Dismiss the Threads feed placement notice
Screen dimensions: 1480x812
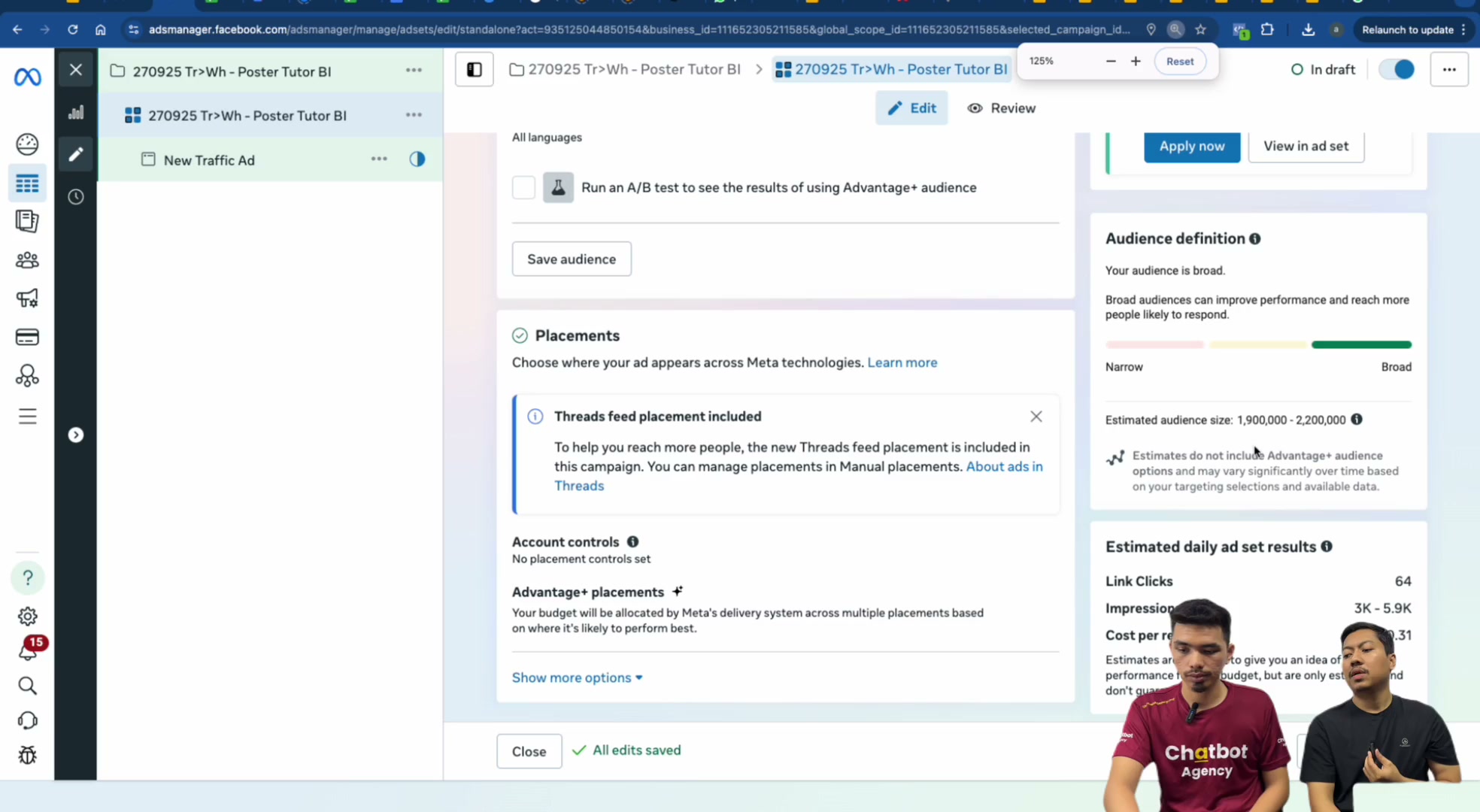tap(1036, 417)
